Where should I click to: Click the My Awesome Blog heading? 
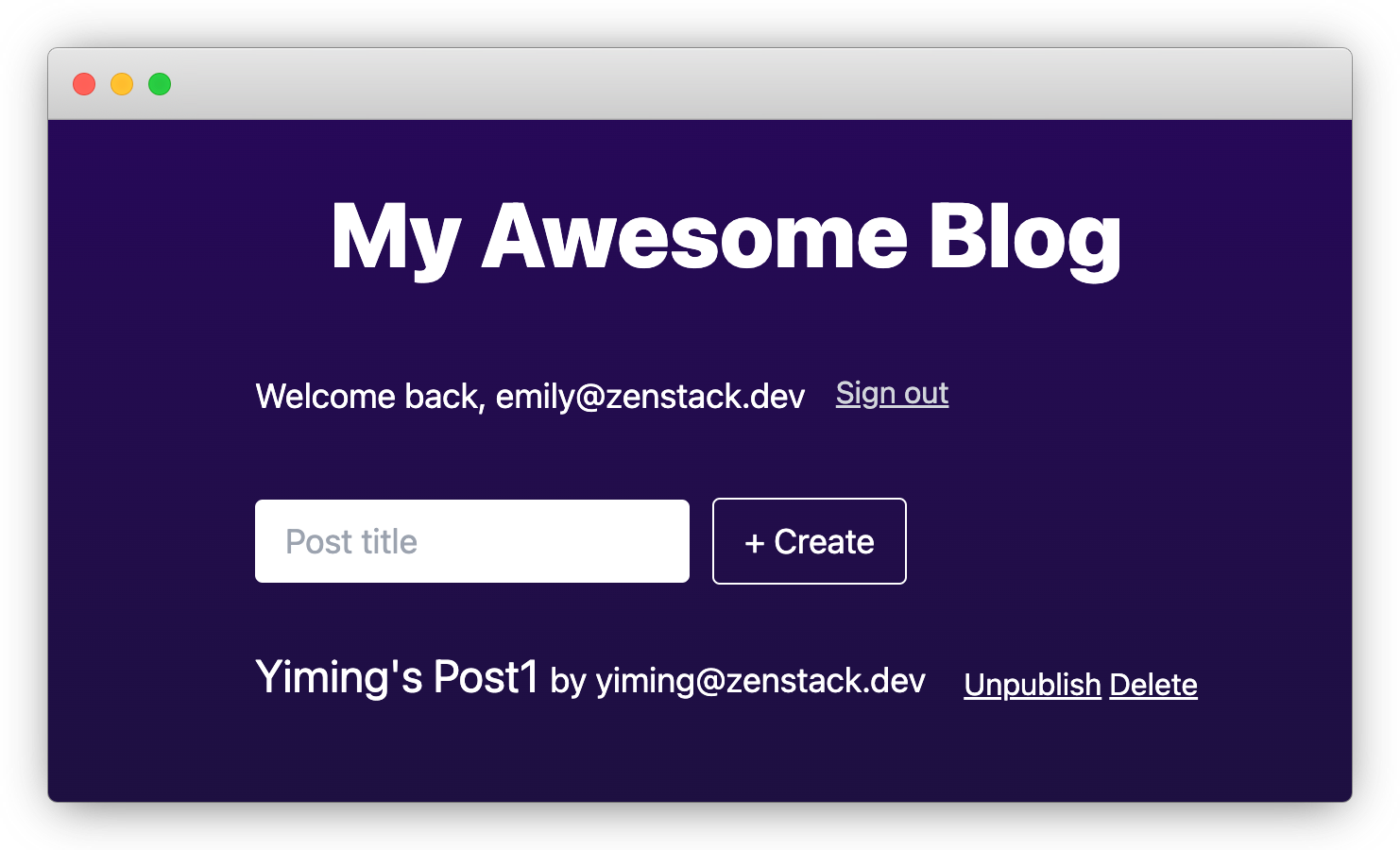[x=726, y=236]
